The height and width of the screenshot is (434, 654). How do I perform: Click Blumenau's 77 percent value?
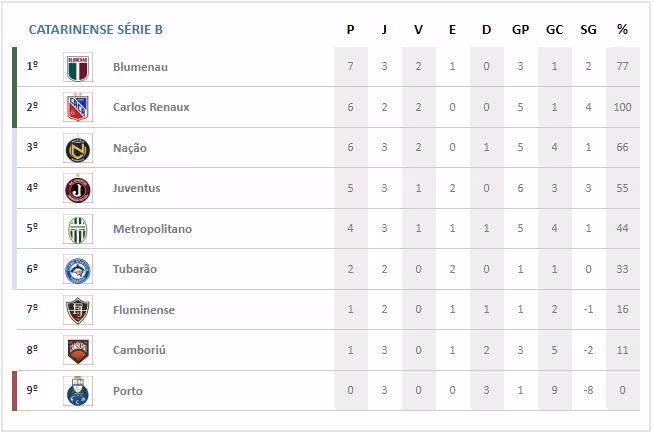point(622,67)
